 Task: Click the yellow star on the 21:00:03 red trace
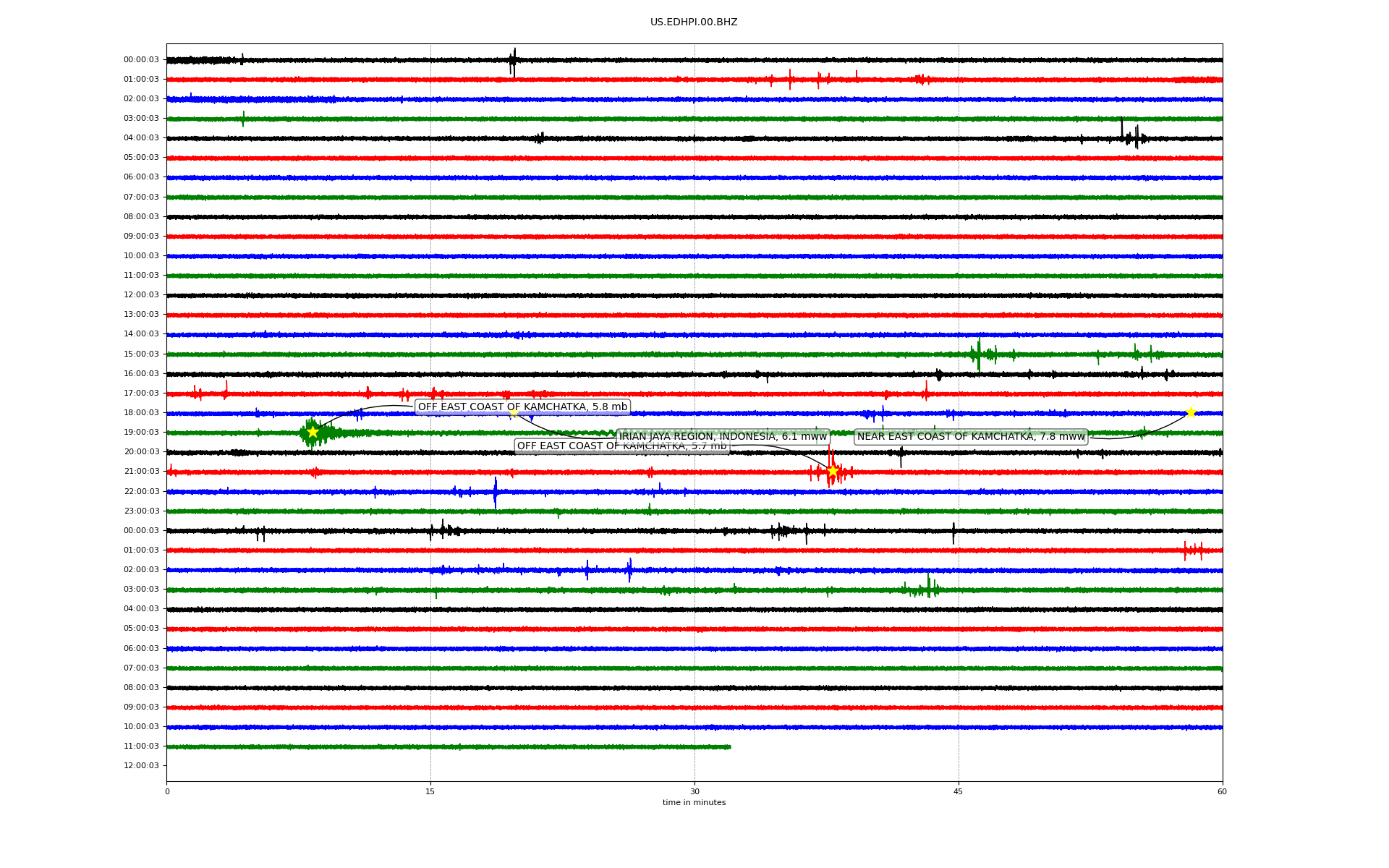pyautogui.click(x=833, y=471)
